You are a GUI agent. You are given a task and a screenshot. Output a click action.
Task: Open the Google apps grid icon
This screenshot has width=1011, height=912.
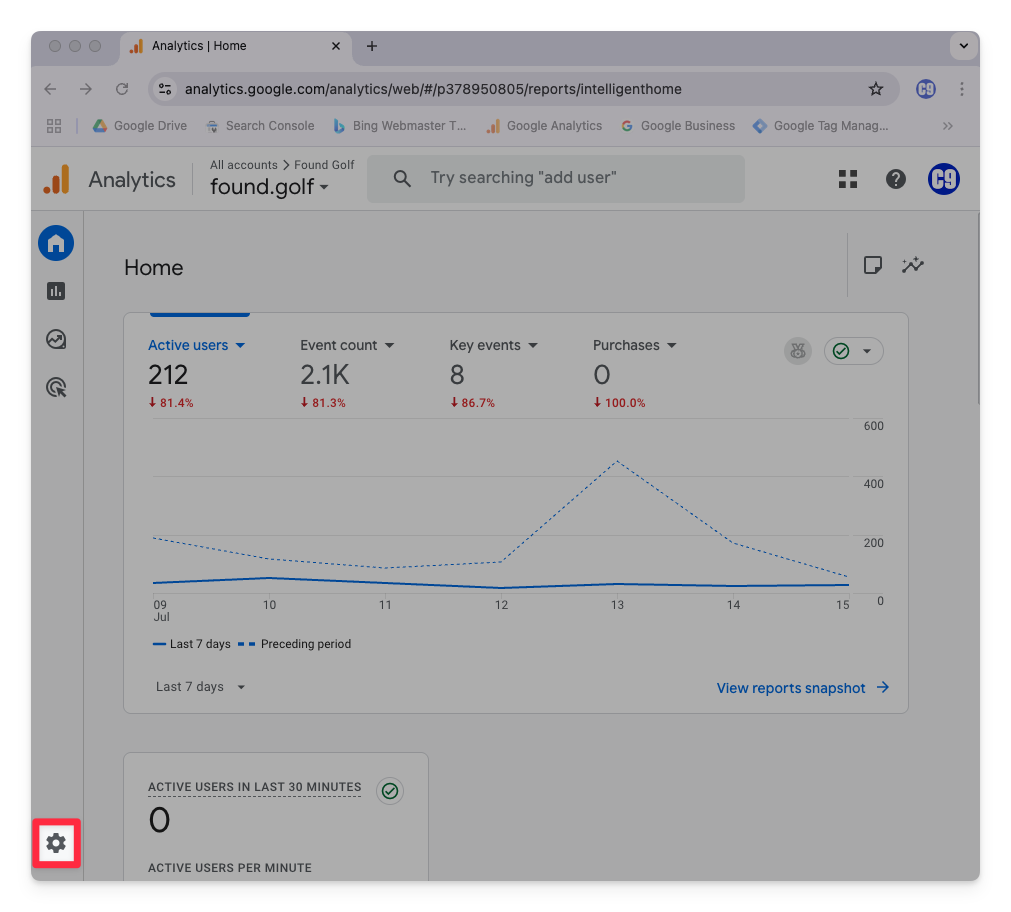click(848, 179)
